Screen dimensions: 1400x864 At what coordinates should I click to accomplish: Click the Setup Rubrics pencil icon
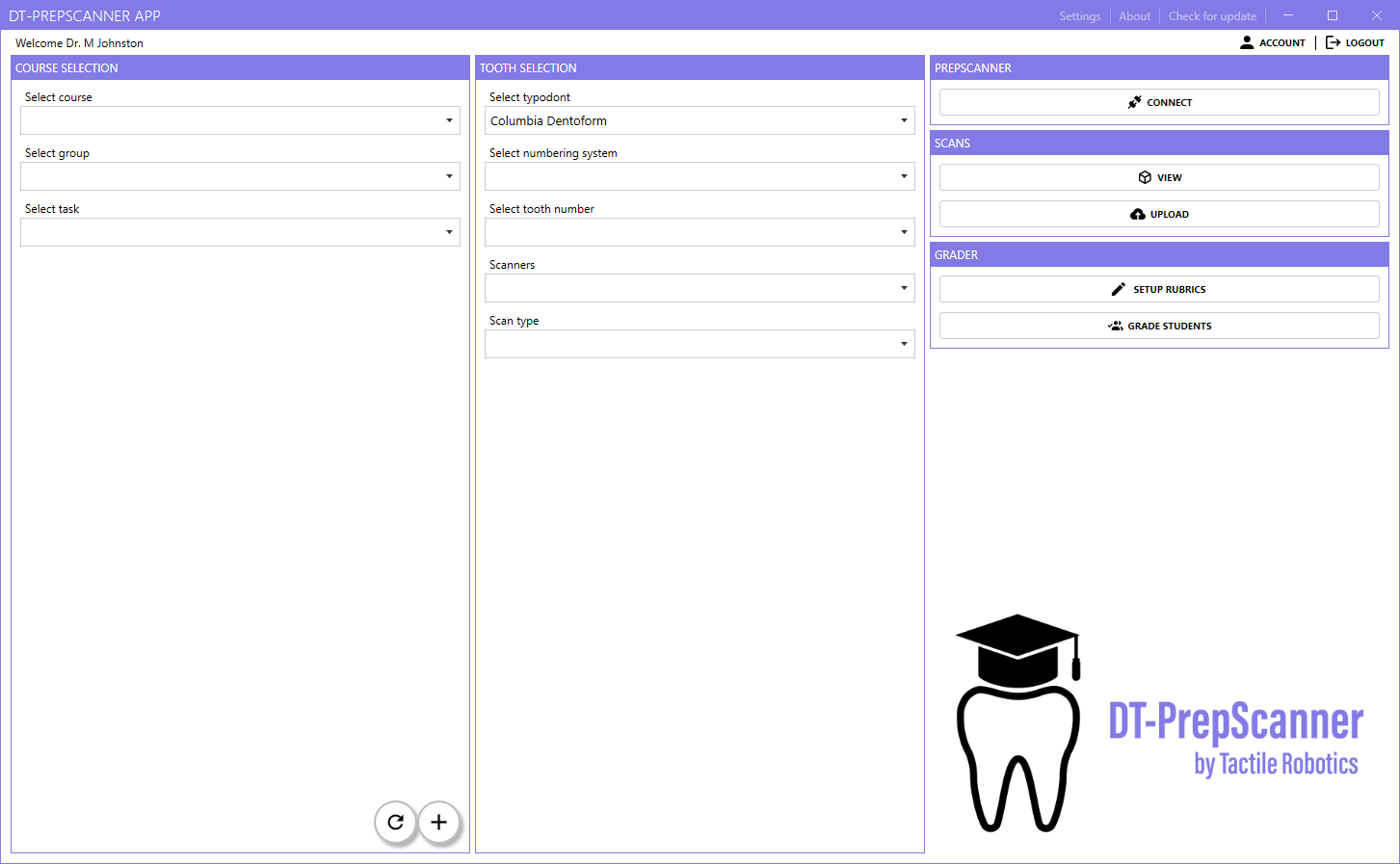coord(1119,289)
